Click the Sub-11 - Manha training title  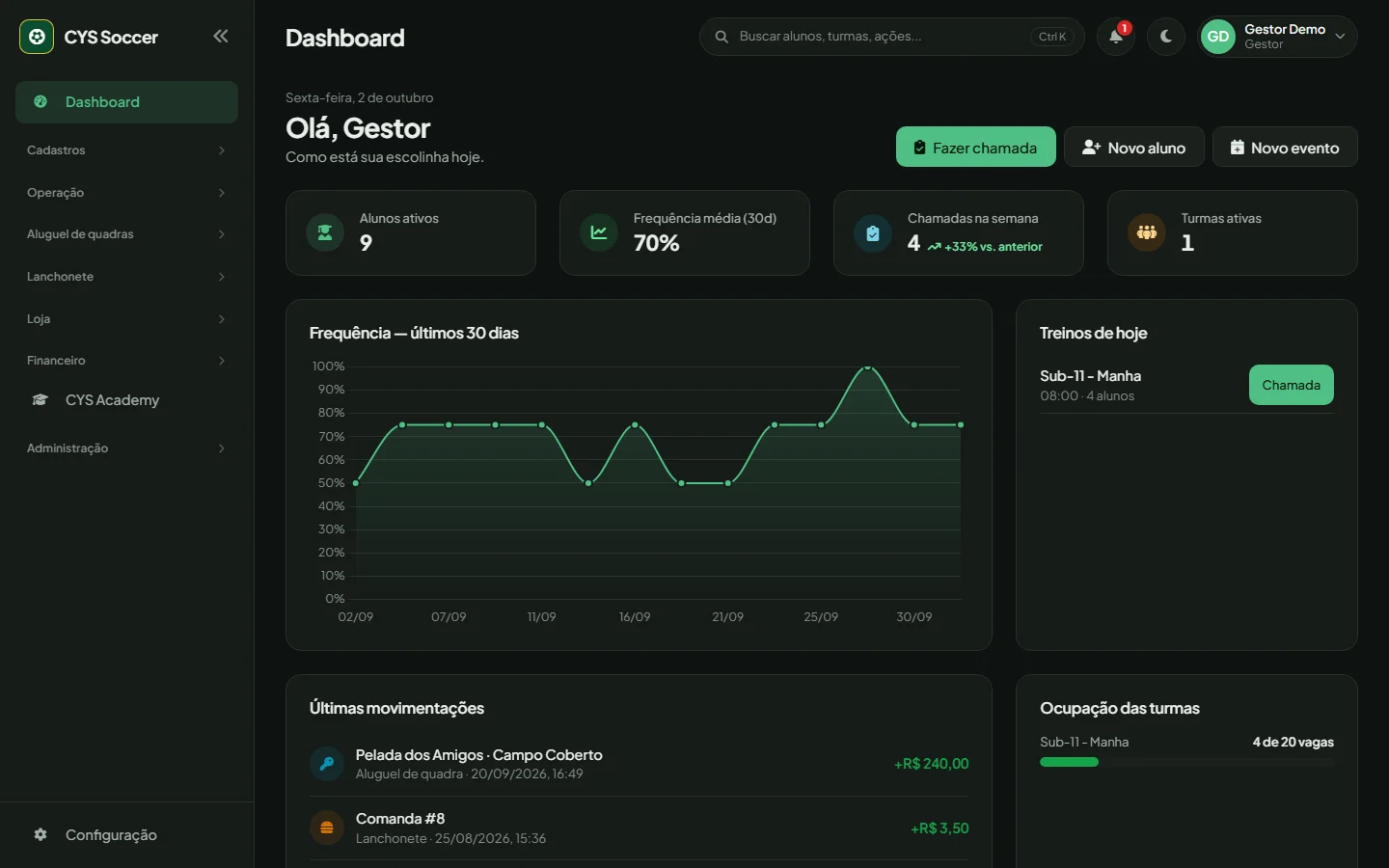click(x=1090, y=376)
